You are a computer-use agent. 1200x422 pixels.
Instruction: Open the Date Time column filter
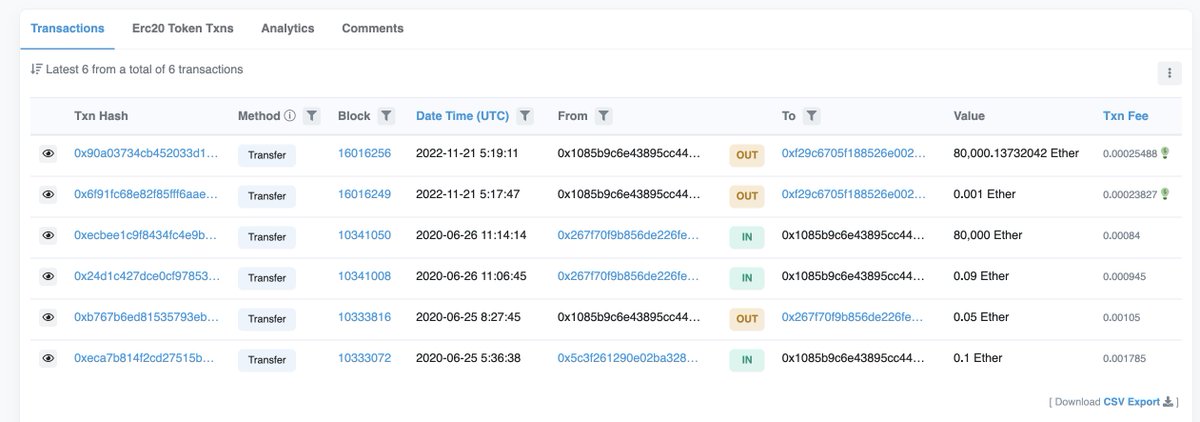click(525, 116)
